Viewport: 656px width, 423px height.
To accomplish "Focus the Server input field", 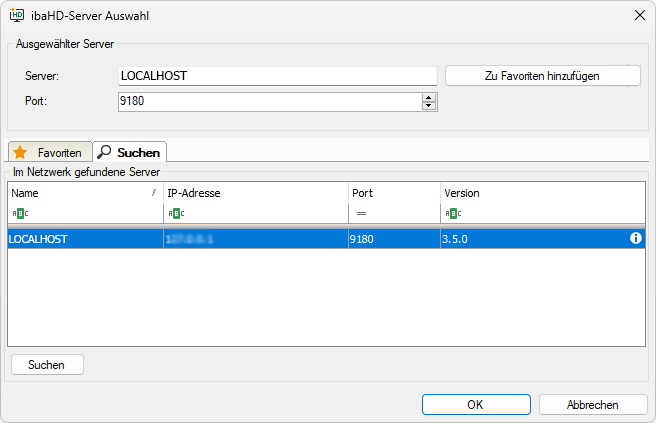I will tap(277, 76).
